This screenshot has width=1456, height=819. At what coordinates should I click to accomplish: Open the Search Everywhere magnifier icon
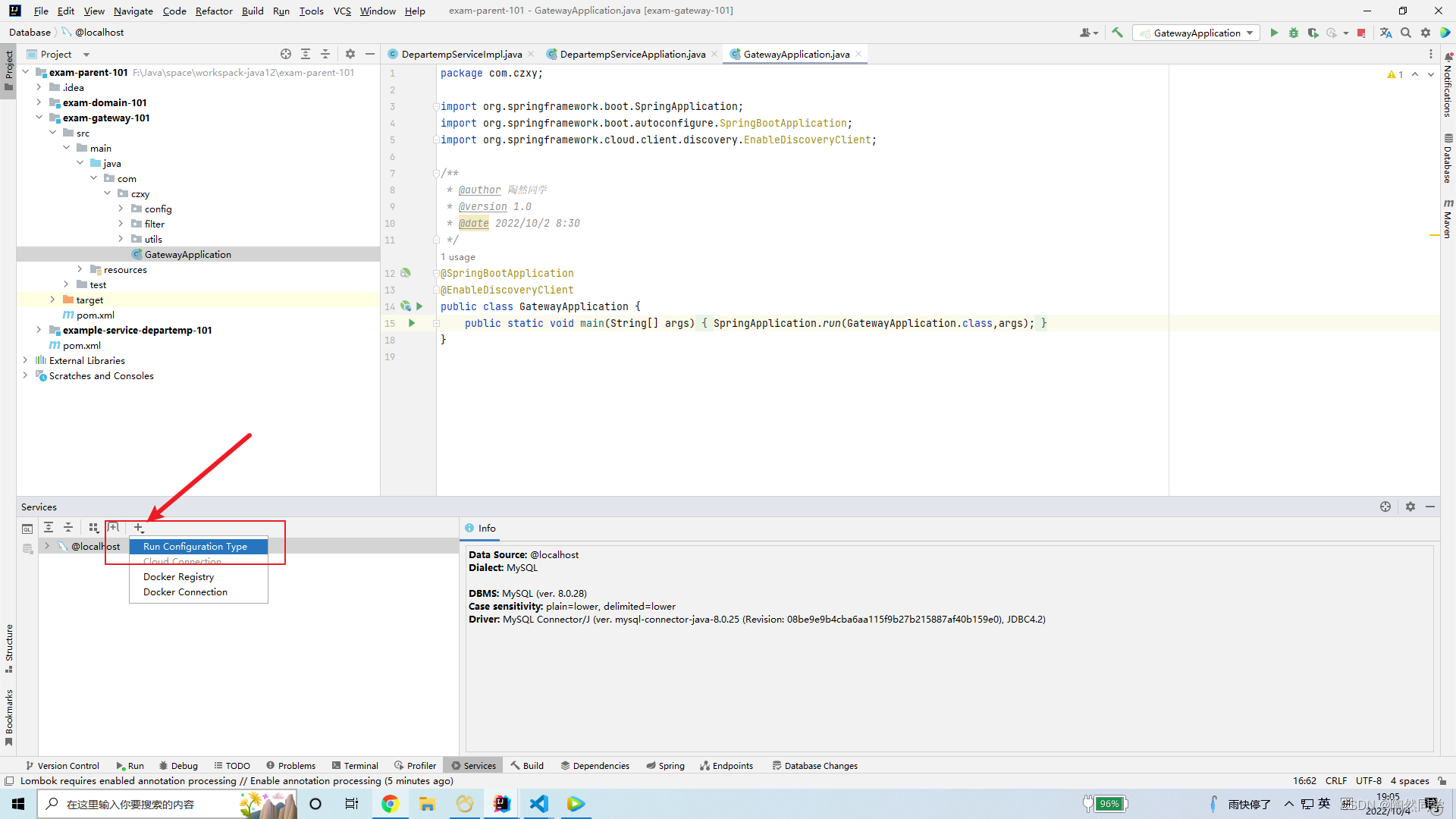coord(1406,33)
